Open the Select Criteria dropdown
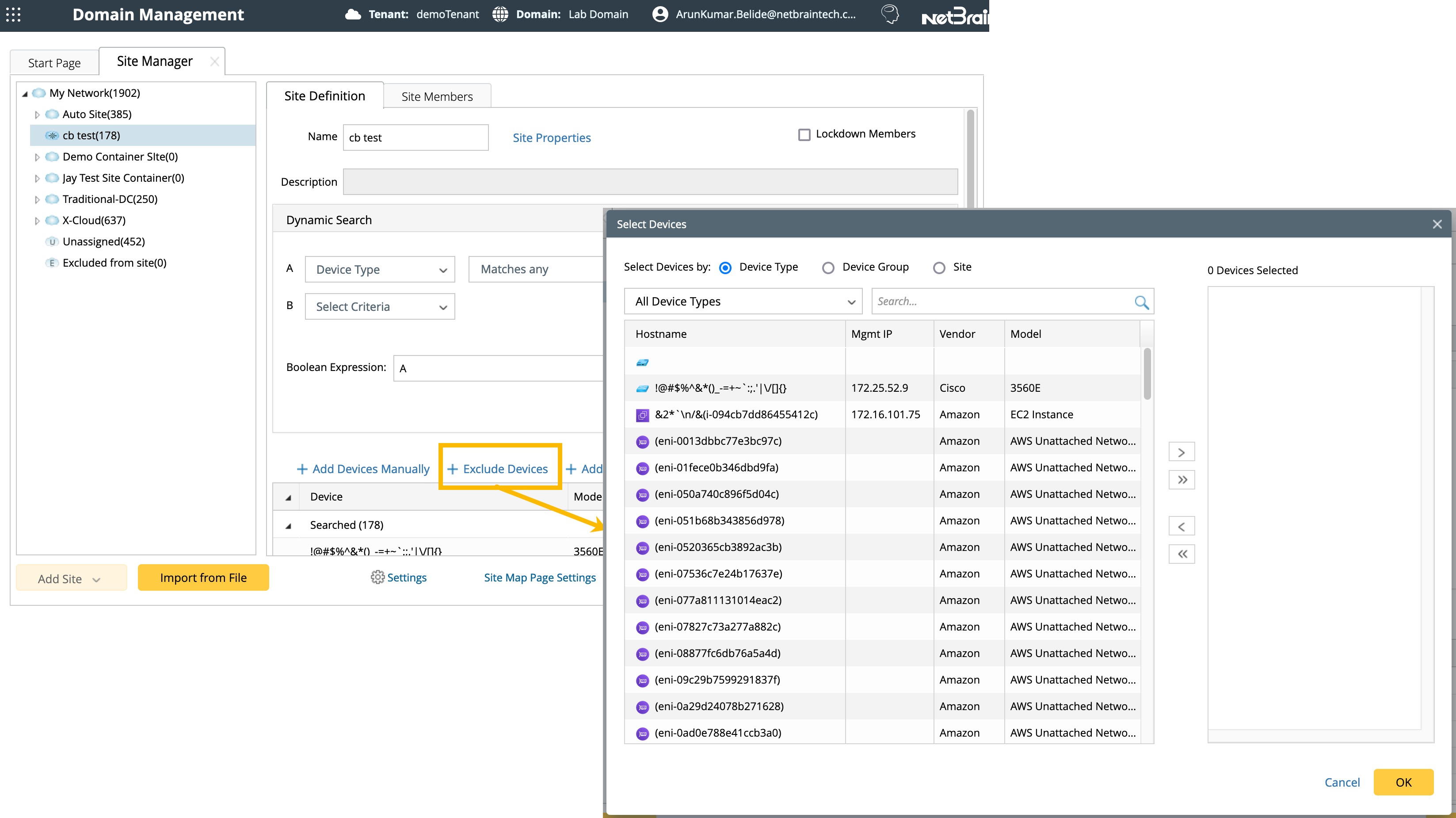Image resolution: width=1456 pixels, height=818 pixels. pyautogui.click(x=380, y=306)
